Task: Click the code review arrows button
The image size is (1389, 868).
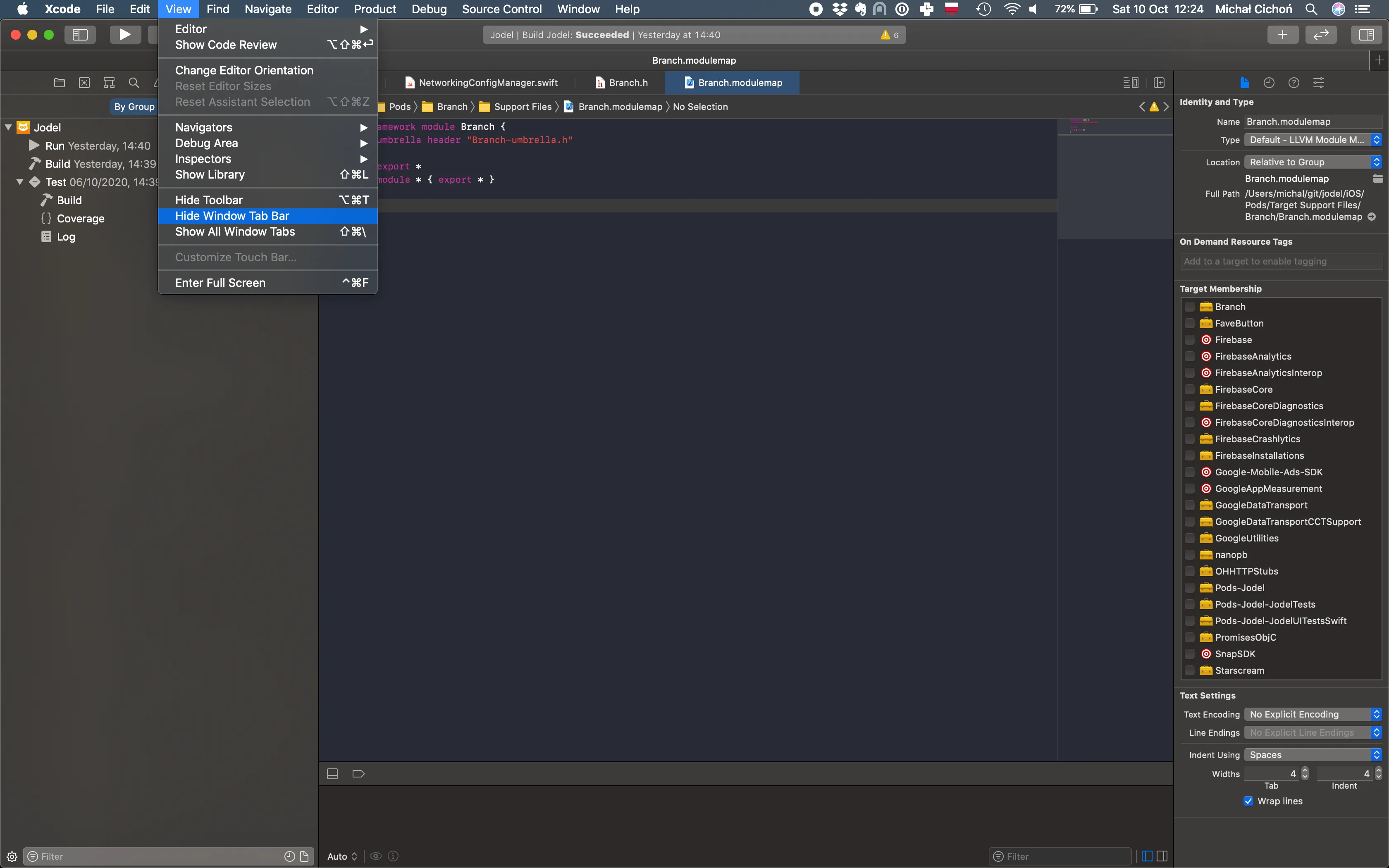Action: [x=1321, y=34]
